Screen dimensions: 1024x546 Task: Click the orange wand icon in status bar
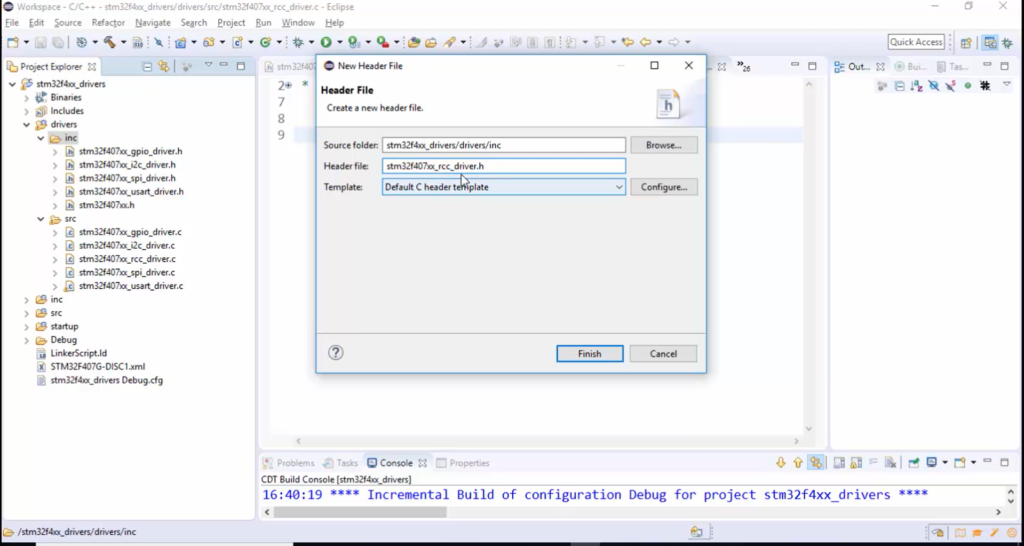coord(995,532)
